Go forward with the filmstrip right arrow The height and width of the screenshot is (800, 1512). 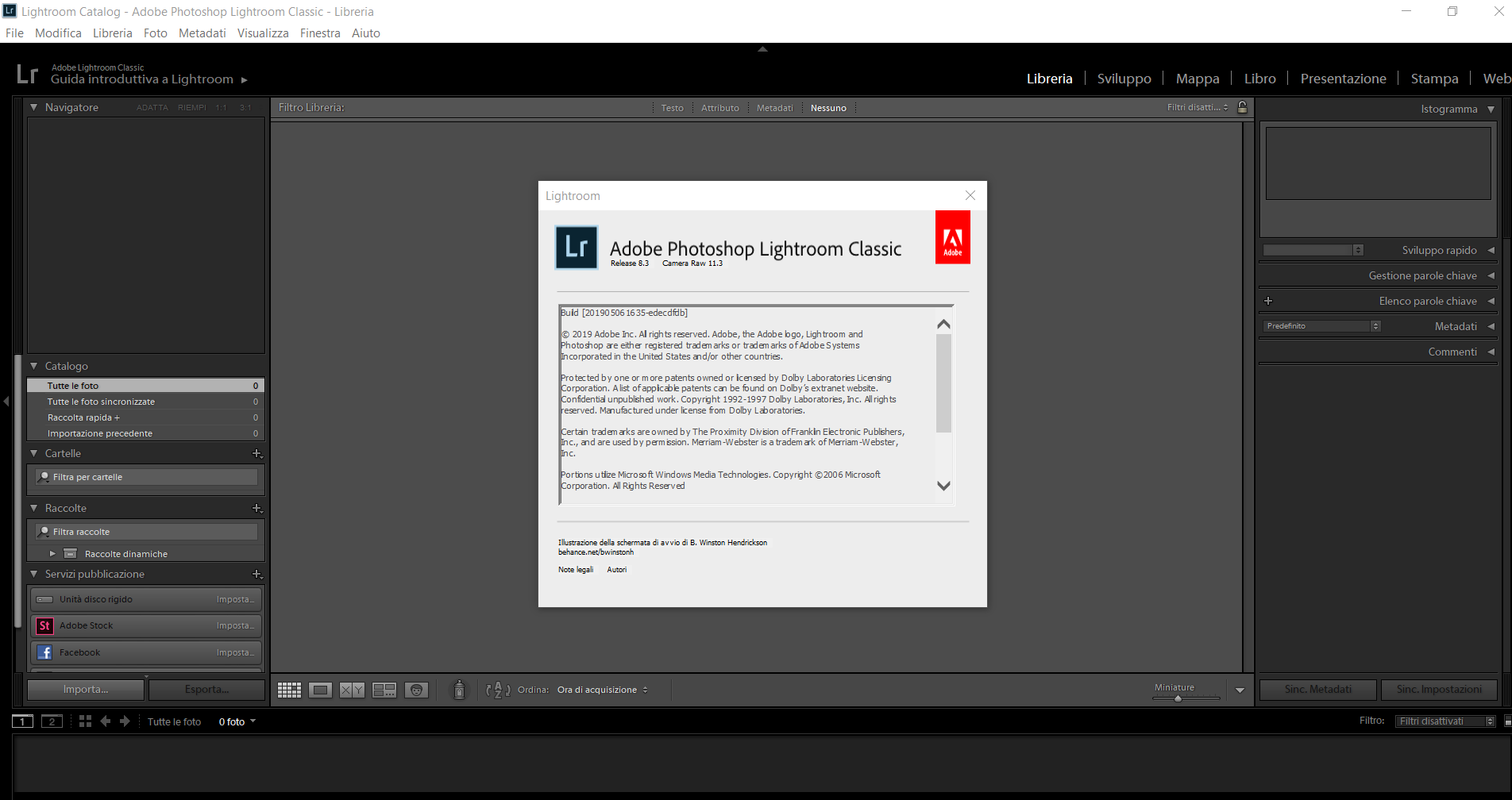(x=125, y=721)
